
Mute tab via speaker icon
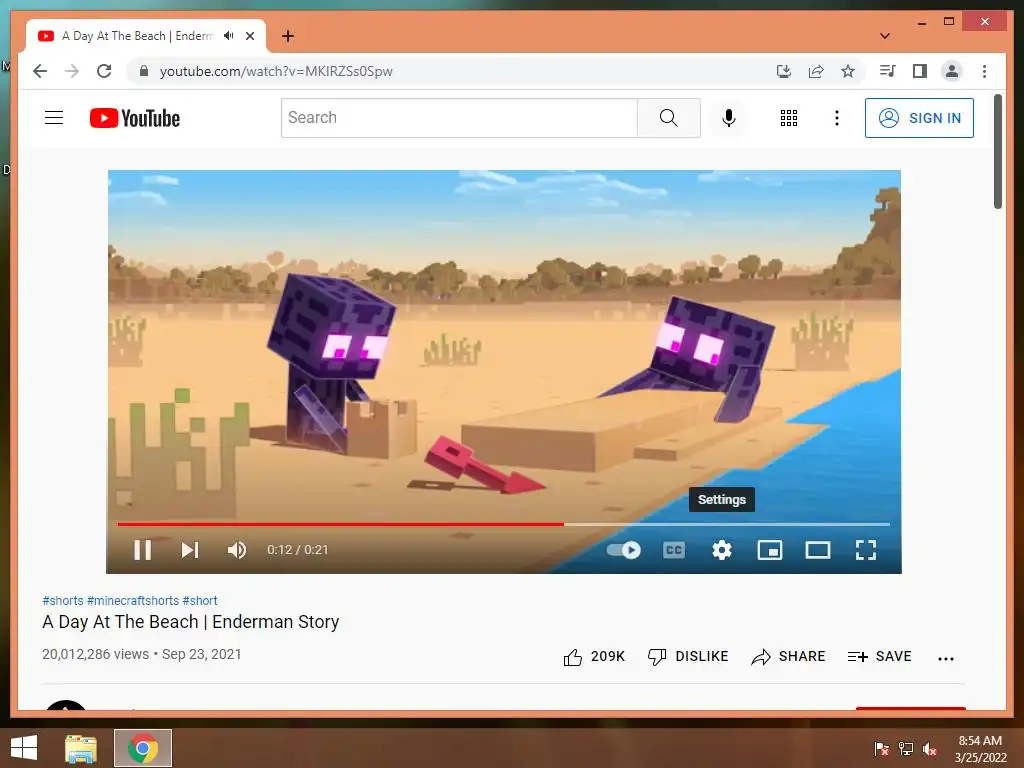tap(228, 36)
